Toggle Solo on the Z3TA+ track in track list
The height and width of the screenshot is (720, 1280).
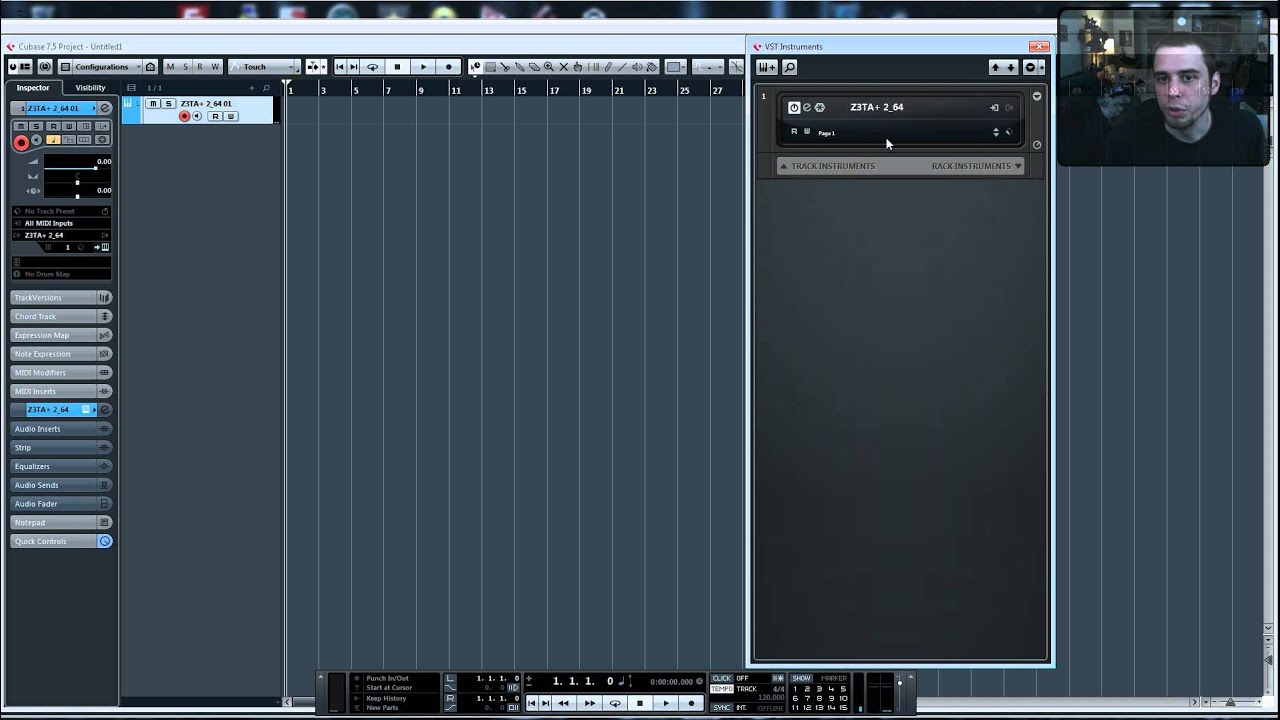[x=168, y=104]
